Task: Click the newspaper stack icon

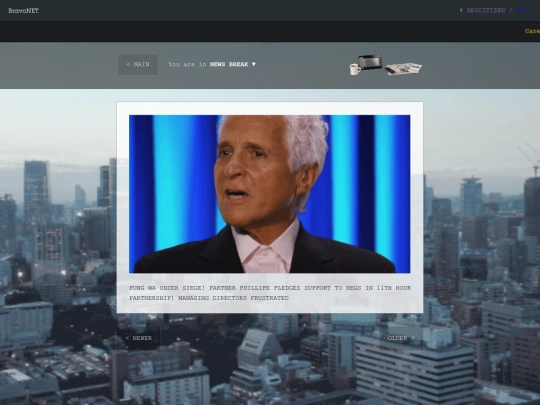Action: click(x=404, y=69)
